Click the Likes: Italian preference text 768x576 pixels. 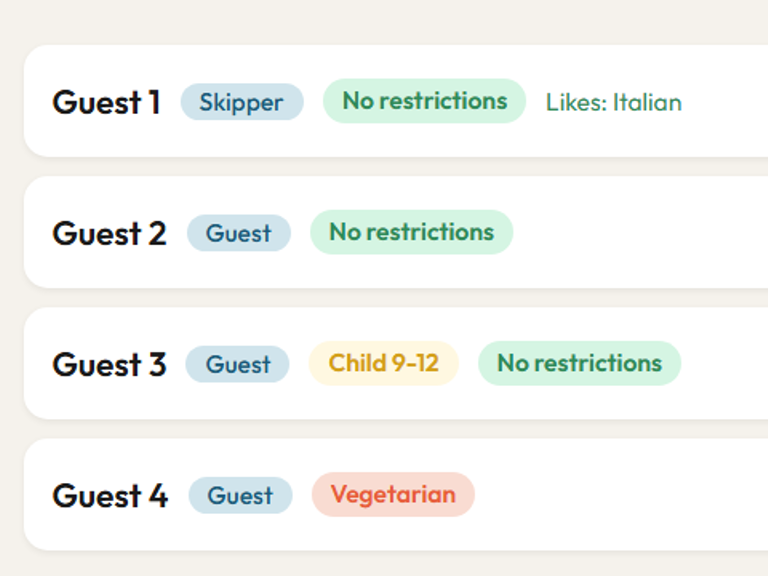tap(613, 102)
